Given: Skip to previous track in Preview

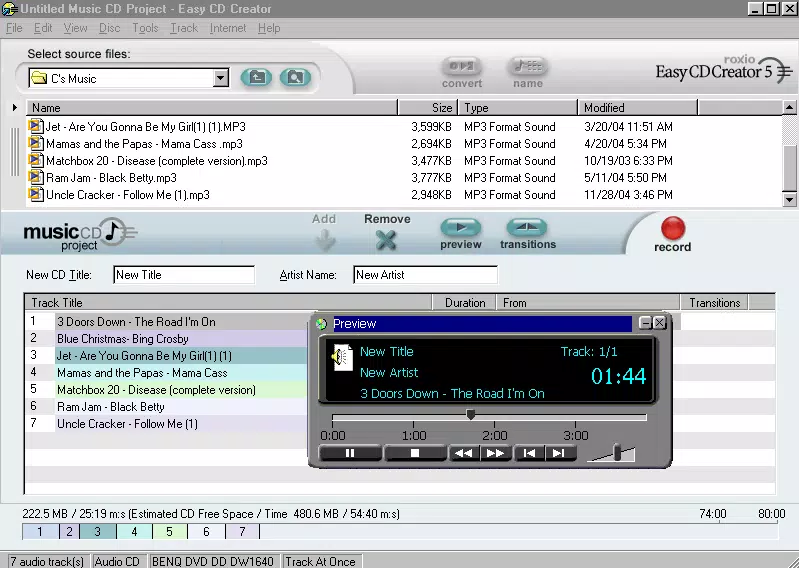Looking at the screenshot, I should (x=529, y=453).
